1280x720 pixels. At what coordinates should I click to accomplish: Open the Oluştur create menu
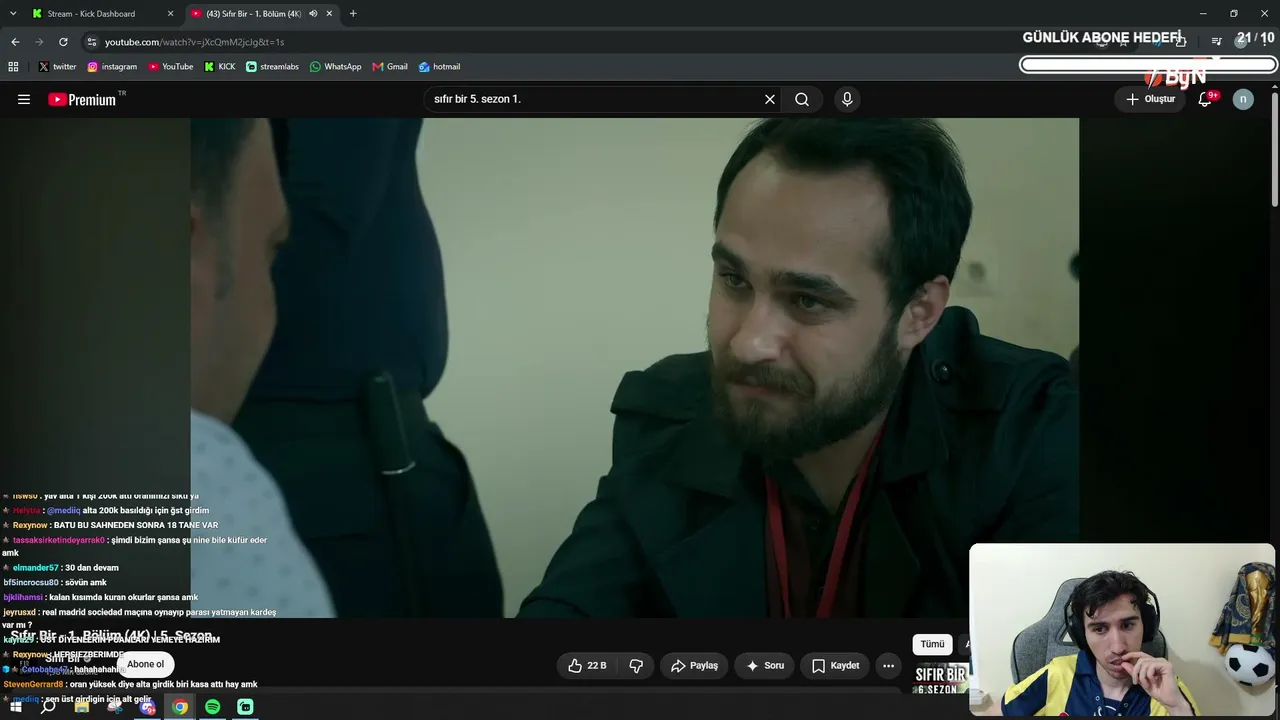1150,99
